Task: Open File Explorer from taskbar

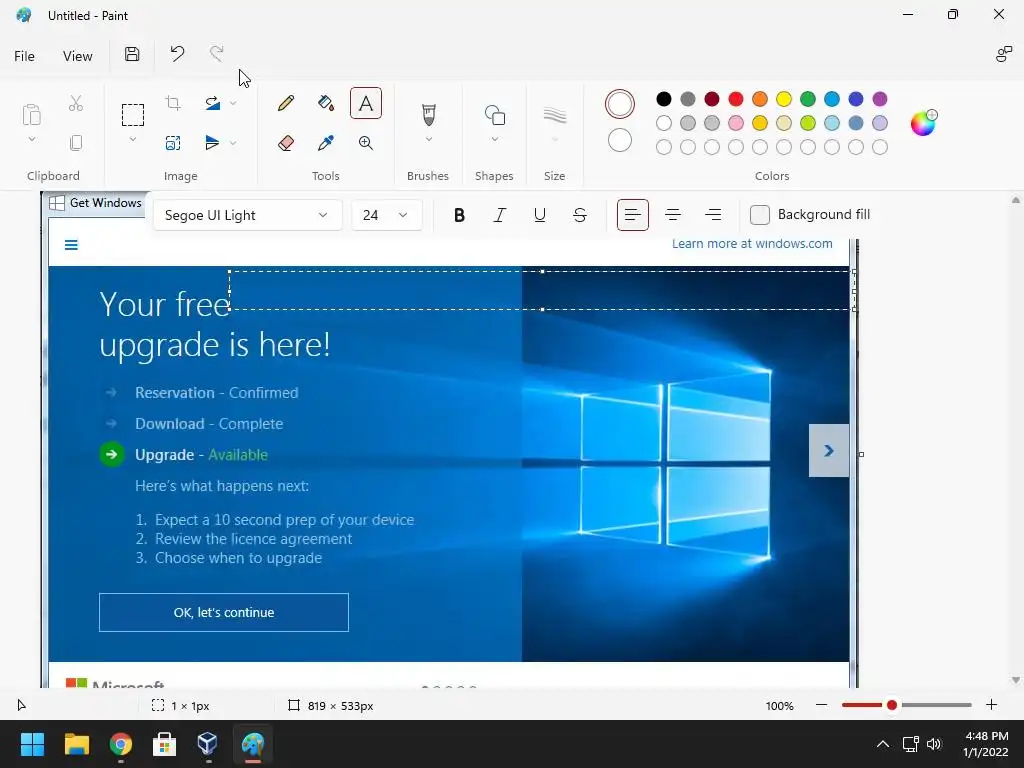Action: [76, 744]
